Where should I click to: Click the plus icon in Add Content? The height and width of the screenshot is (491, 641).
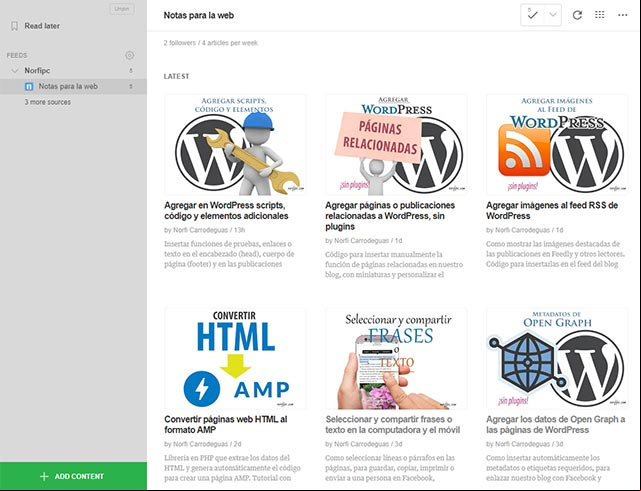(x=44, y=476)
